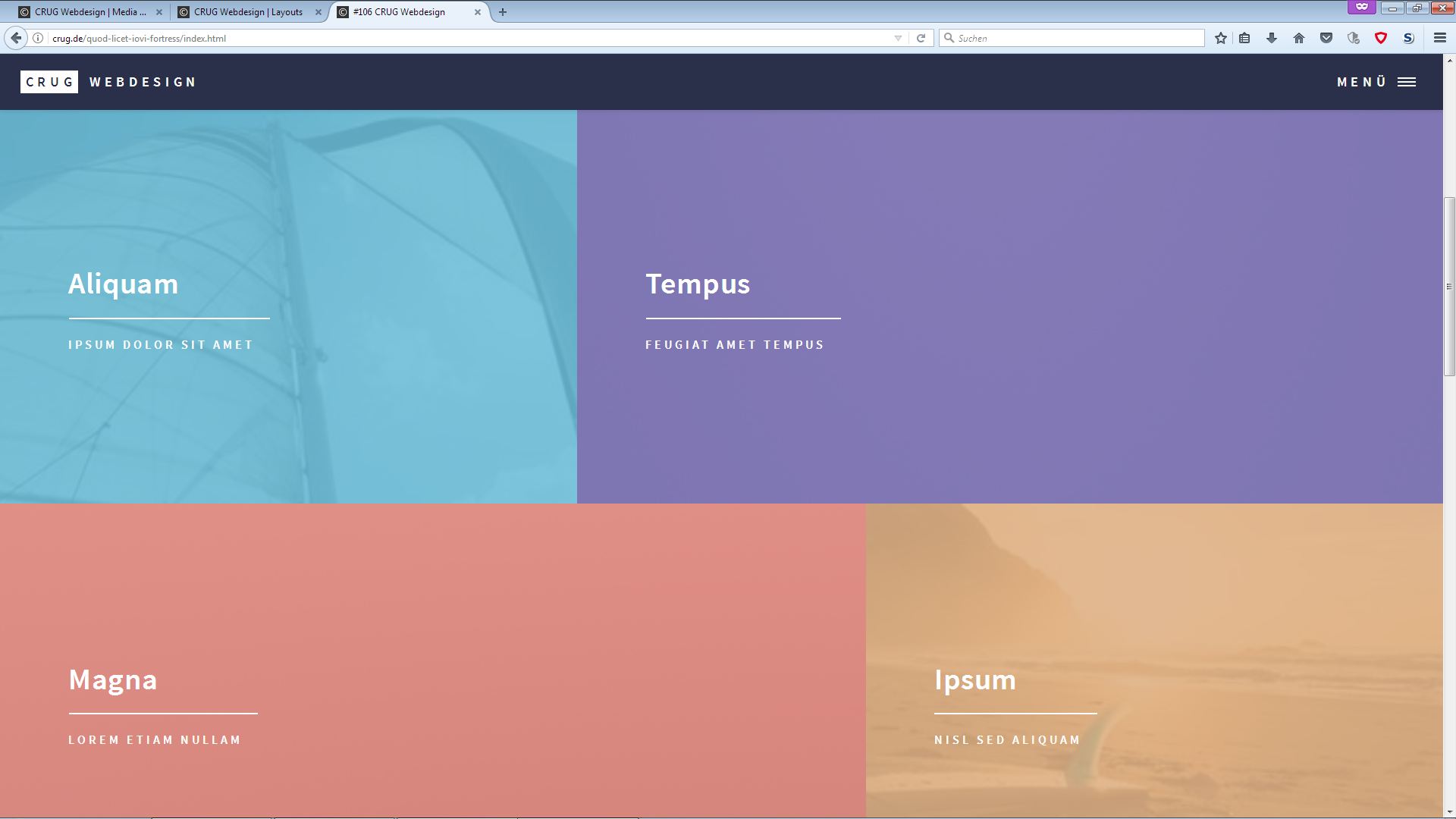Bookmark this page with the star icon

point(1221,38)
